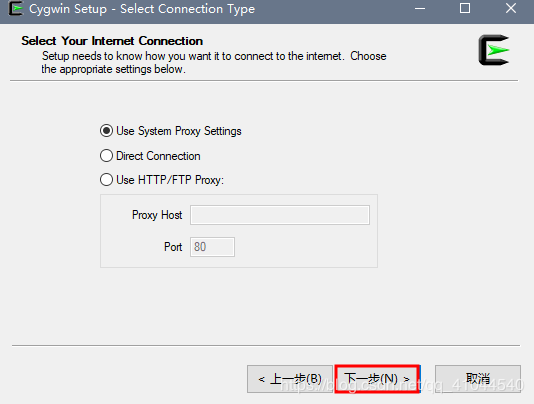
Task: Click into the Port field showing 80
Action: point(212,247)
